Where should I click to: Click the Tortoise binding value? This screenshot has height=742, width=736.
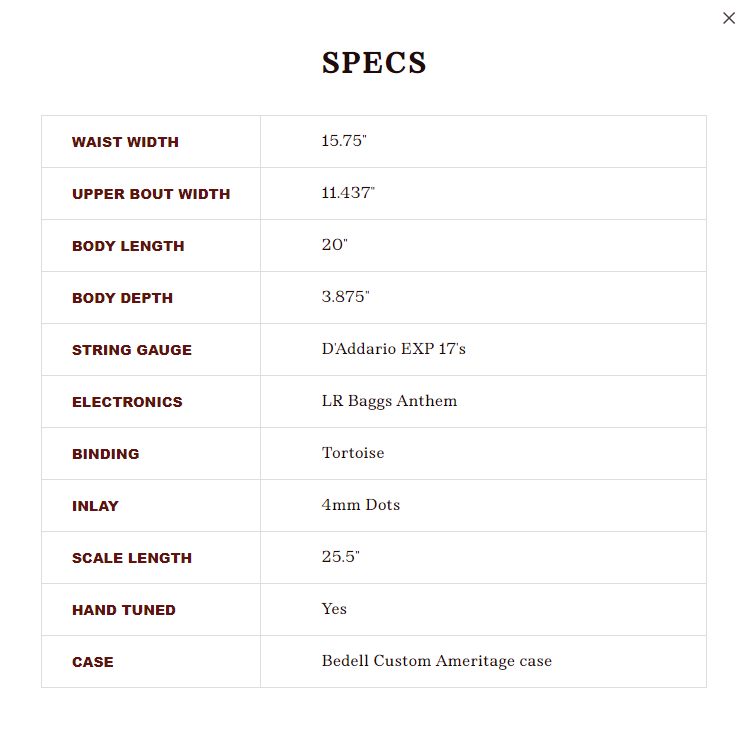tap(353, 453)
